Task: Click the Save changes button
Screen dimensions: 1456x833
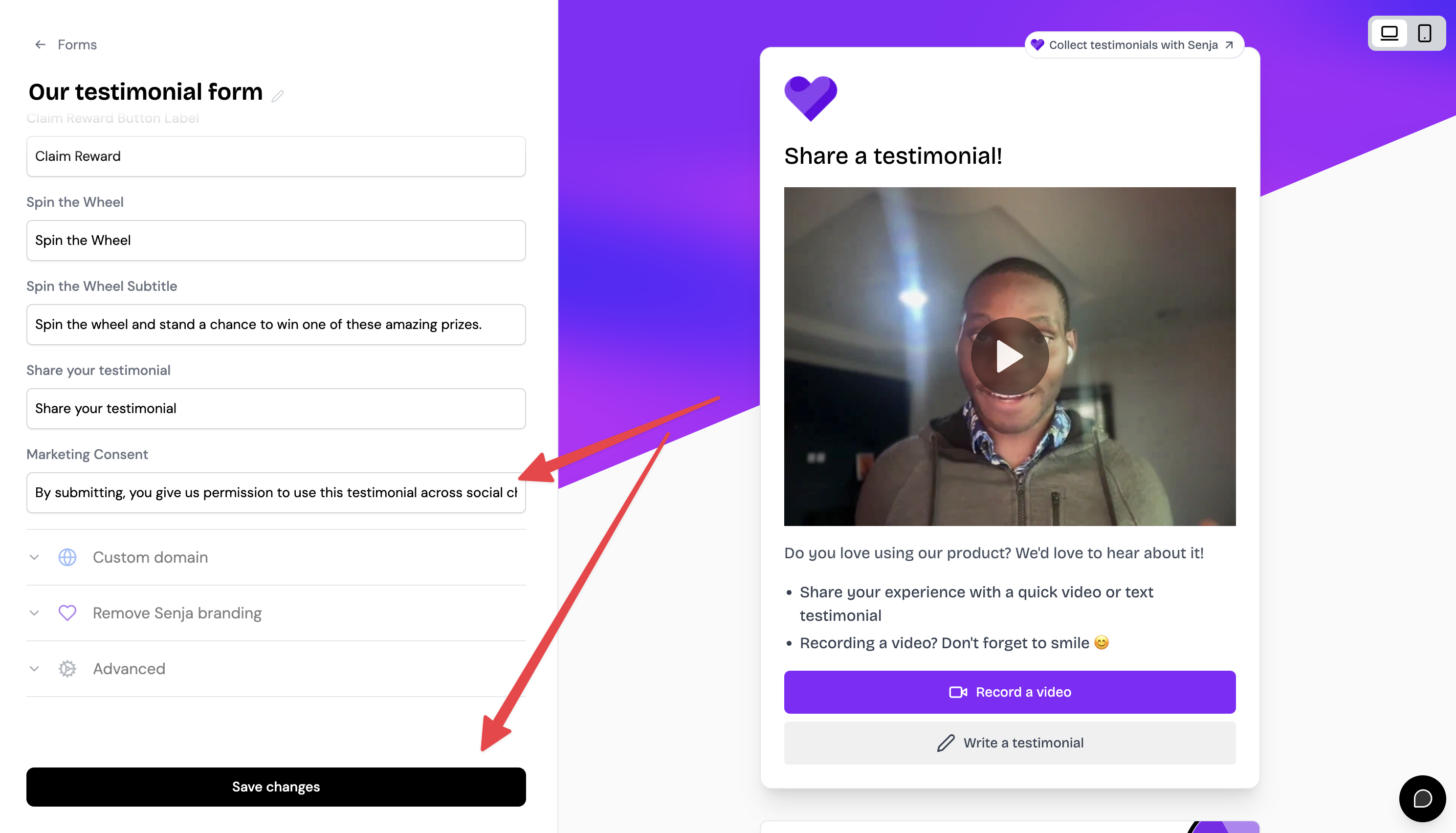Action: (x=276, y=787)
